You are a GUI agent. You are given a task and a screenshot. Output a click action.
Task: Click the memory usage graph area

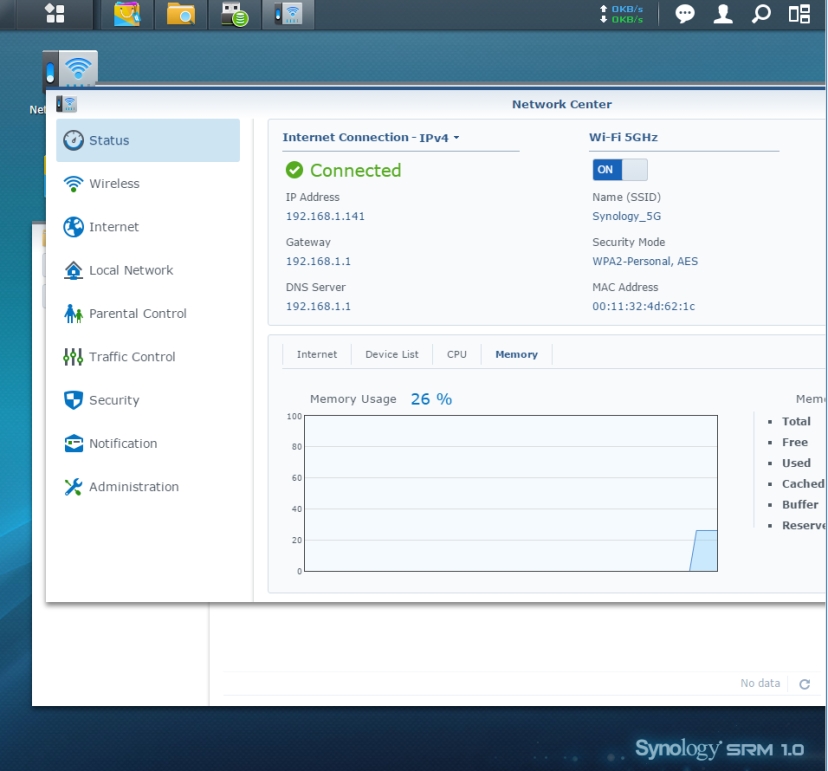pos(510,493)
